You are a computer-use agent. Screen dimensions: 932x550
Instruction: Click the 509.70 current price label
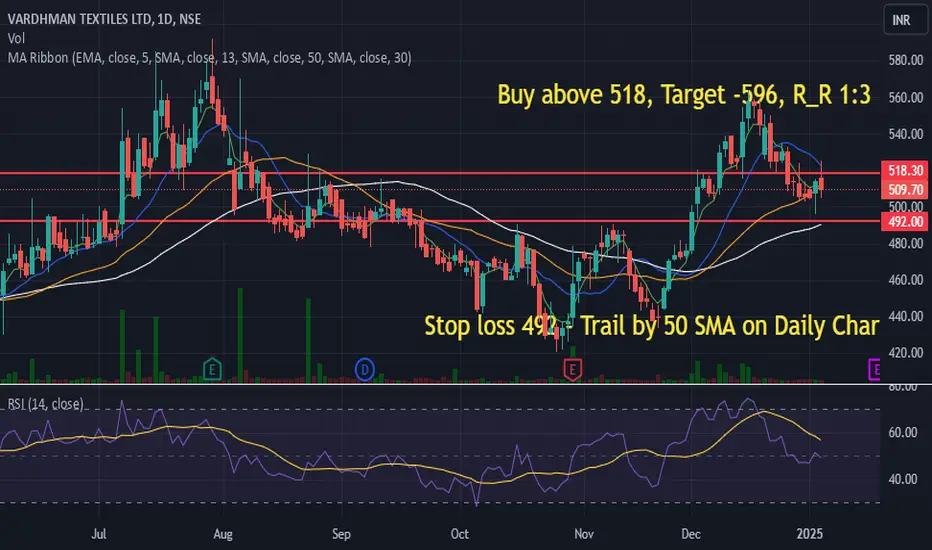[x=905, y=190]
